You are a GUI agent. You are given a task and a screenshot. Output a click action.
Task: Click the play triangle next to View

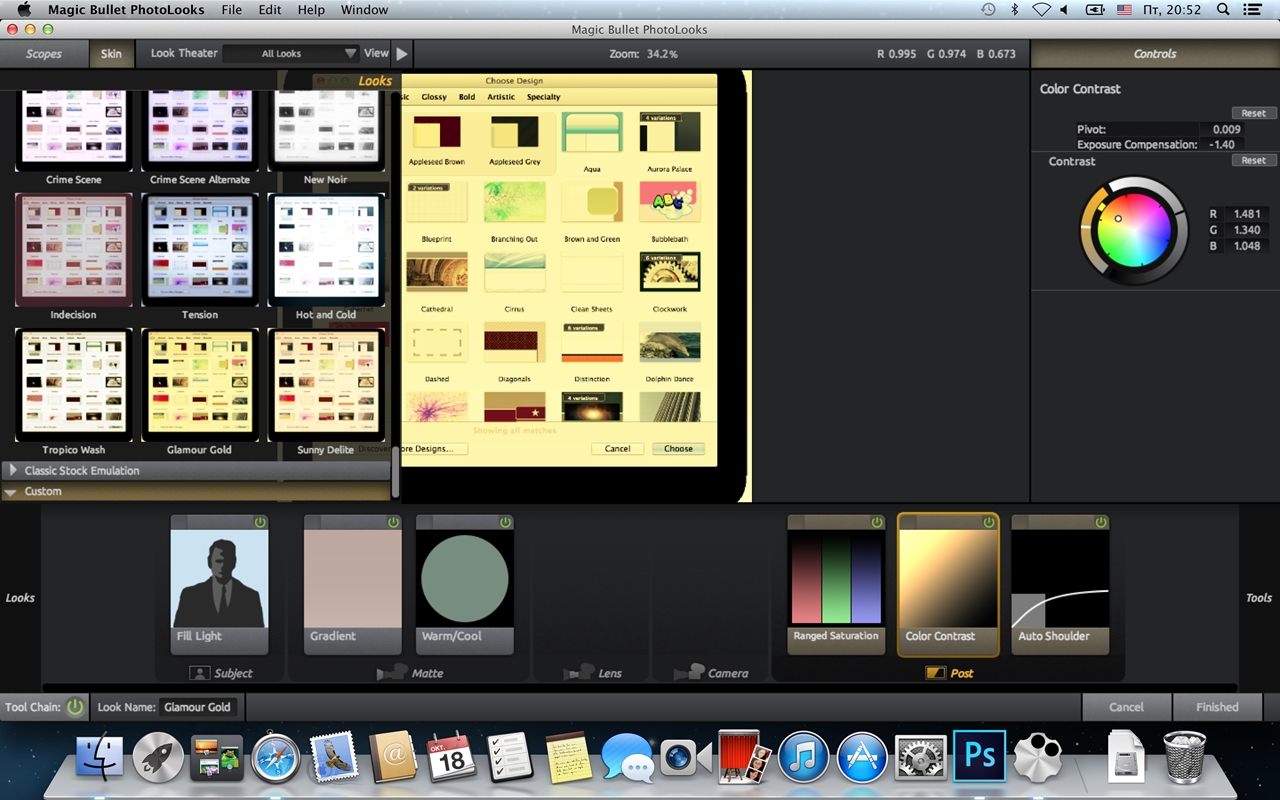(401, 54)
